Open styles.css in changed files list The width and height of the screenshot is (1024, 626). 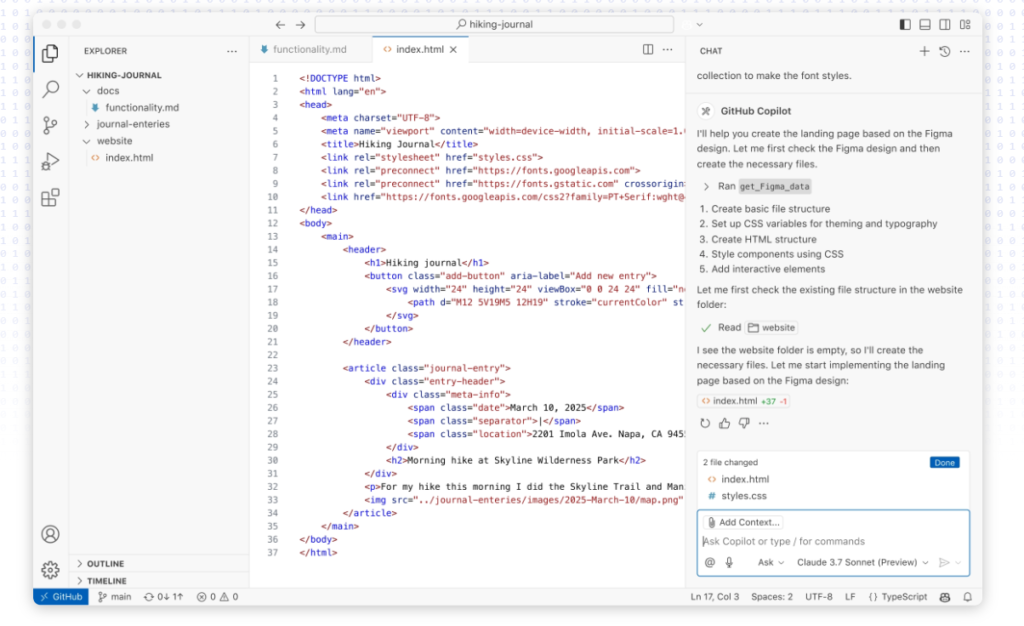point(744,496)
